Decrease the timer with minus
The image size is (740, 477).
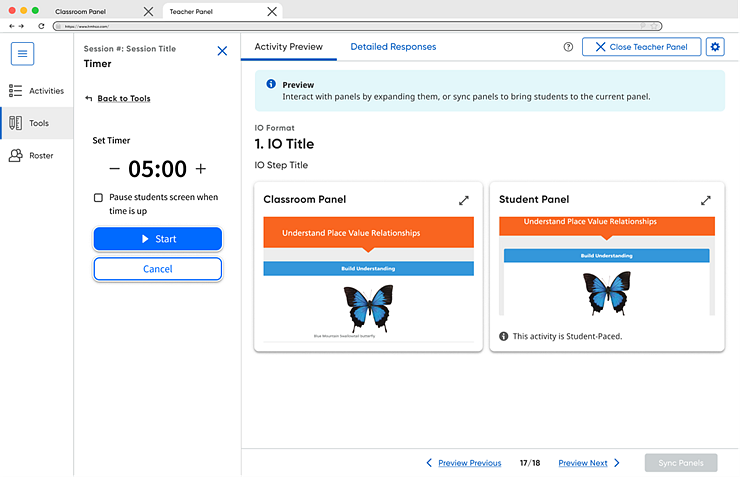point(114,168)
